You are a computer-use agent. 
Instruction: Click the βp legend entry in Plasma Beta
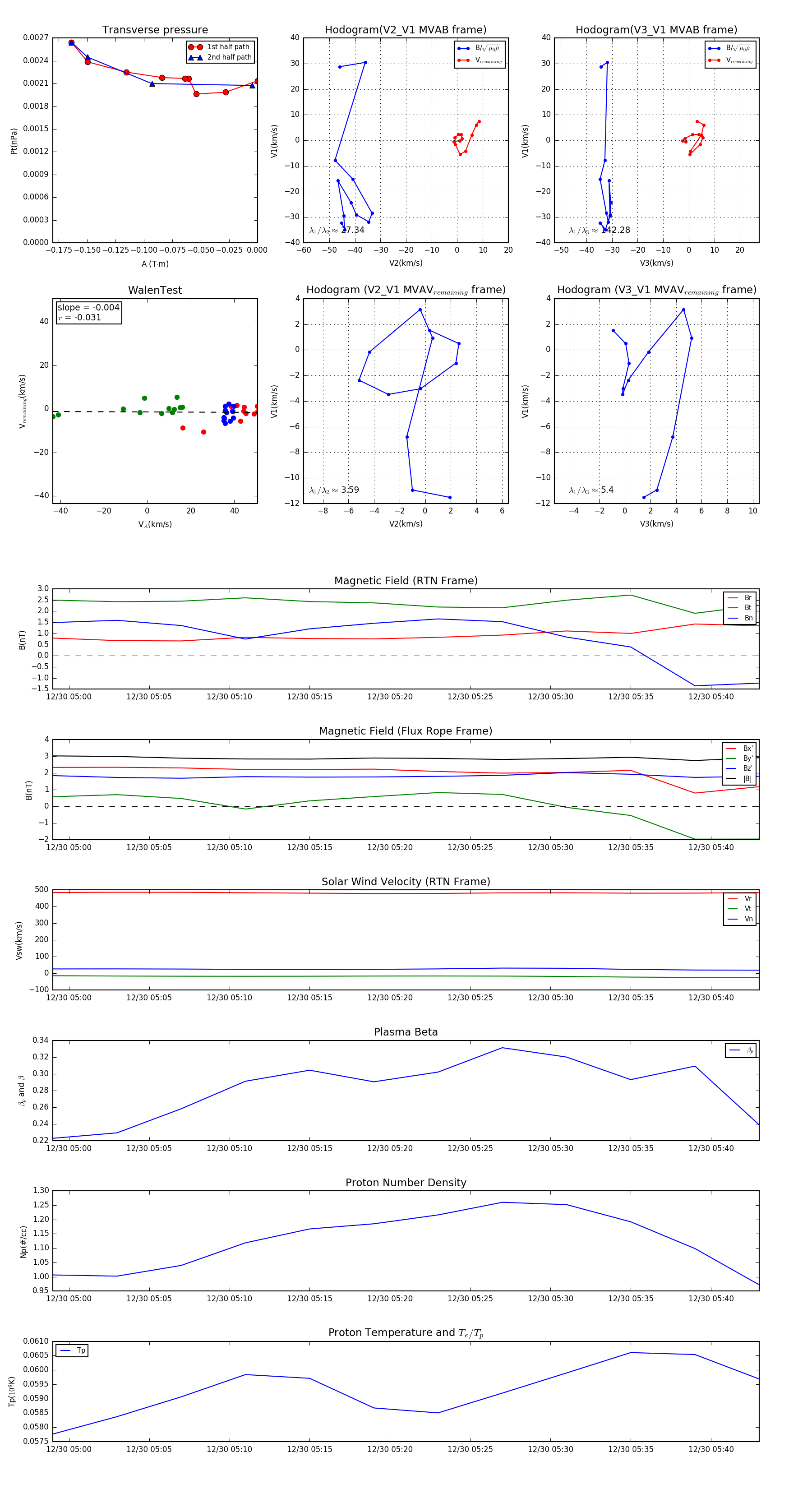(741, 1050)
